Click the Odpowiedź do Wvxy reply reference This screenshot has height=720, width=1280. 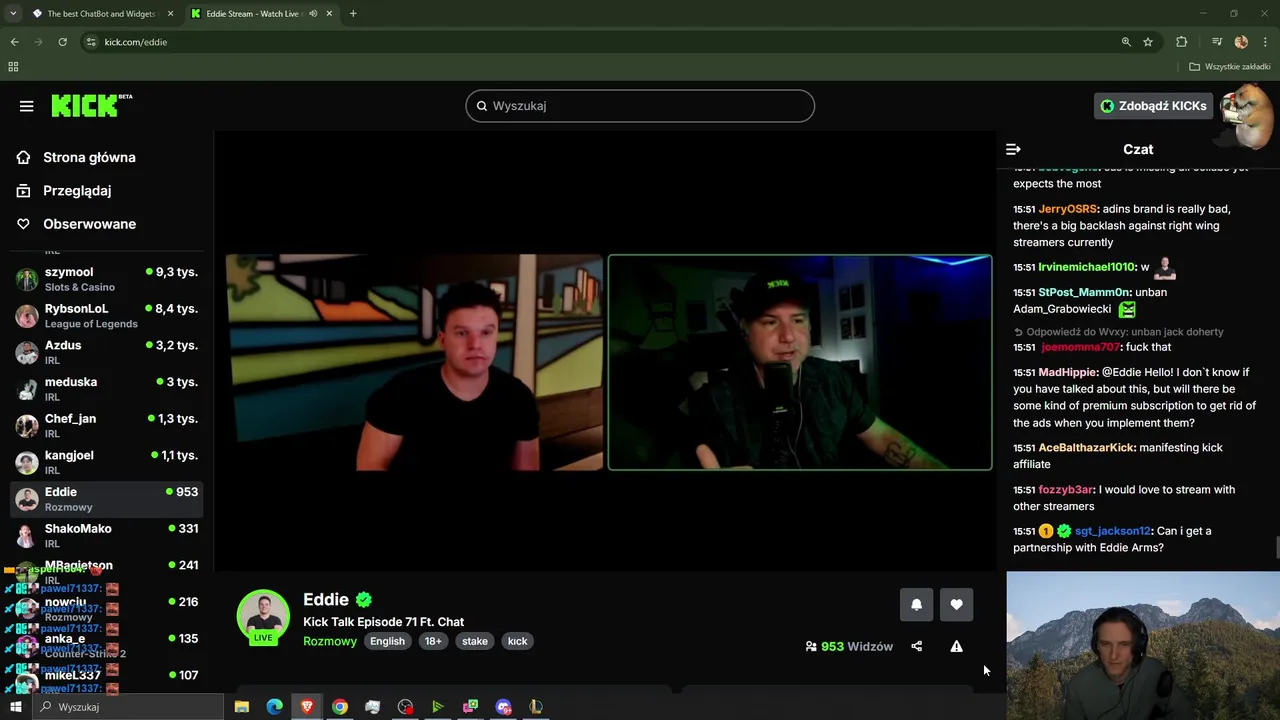pyautogui.click(x=1118, y=332)
